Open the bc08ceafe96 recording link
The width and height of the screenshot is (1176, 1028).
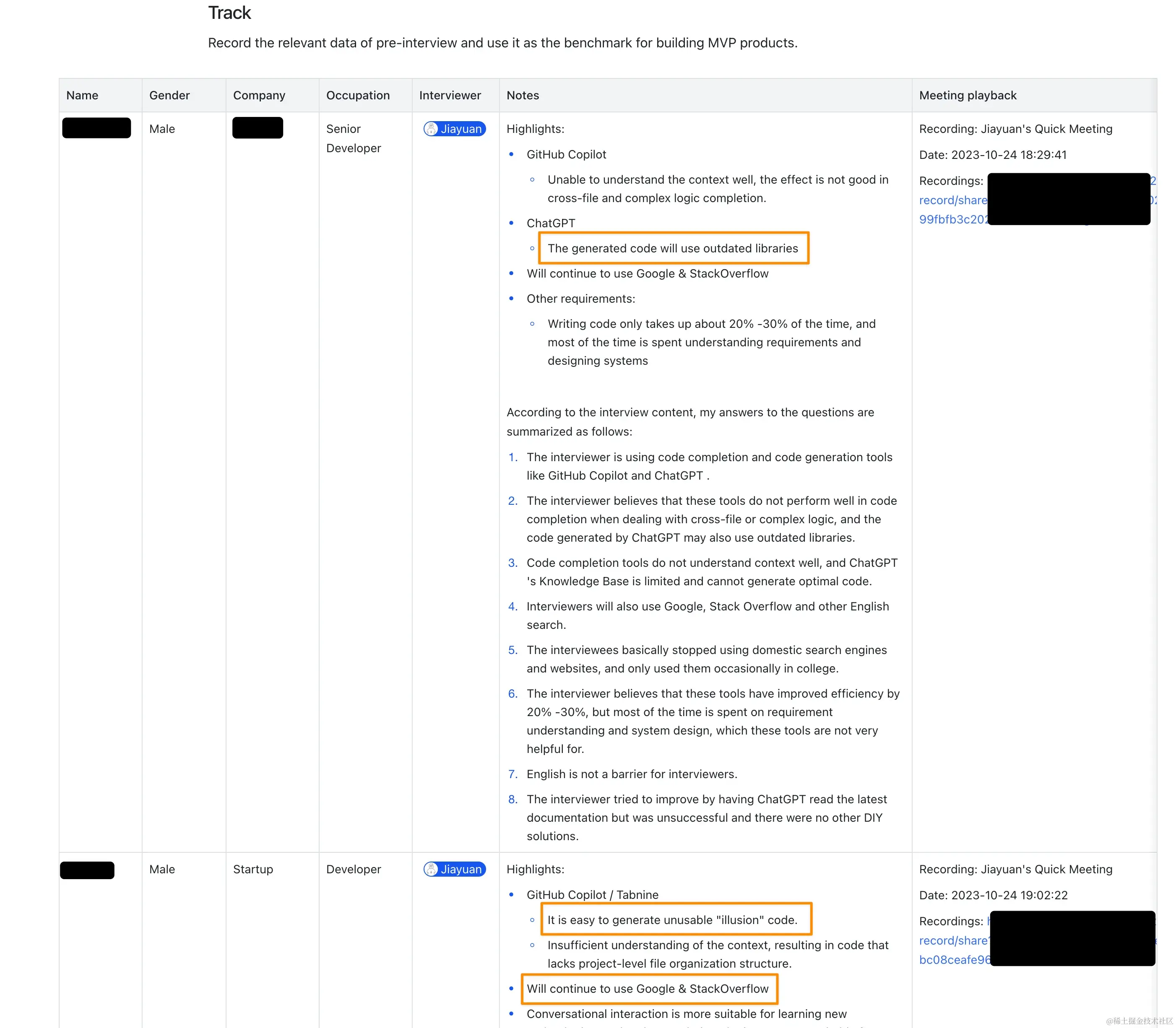point(953,960)
